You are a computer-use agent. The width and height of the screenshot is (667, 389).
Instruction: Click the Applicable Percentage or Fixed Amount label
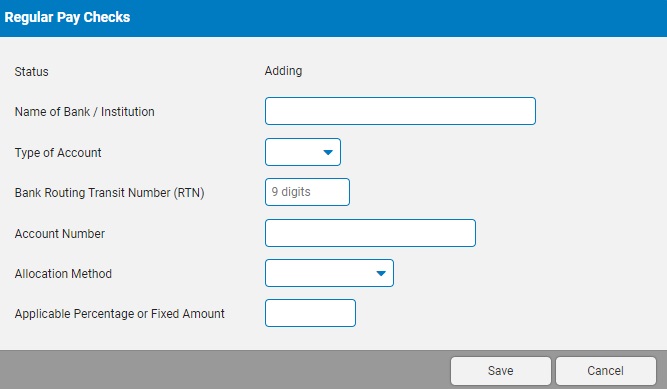click(x=120, y=314)
